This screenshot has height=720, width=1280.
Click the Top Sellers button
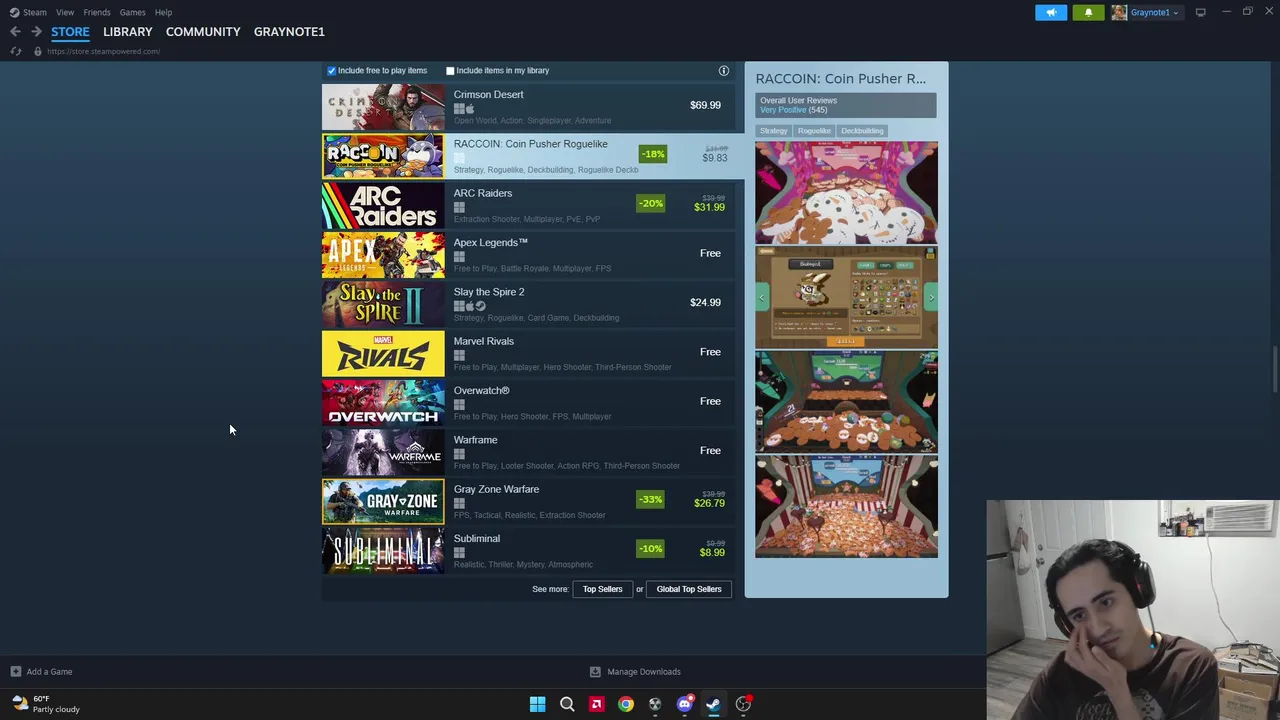pyautogui.click(x=602, y=589)
